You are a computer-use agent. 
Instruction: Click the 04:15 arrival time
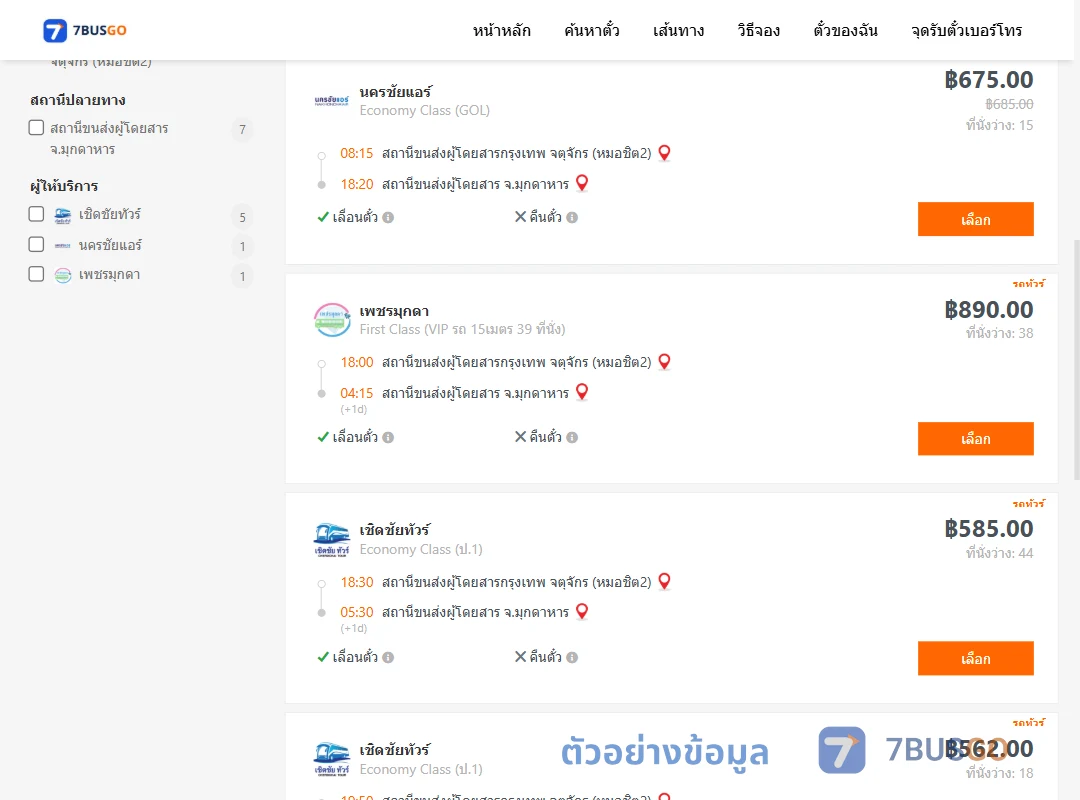(357, 393)
